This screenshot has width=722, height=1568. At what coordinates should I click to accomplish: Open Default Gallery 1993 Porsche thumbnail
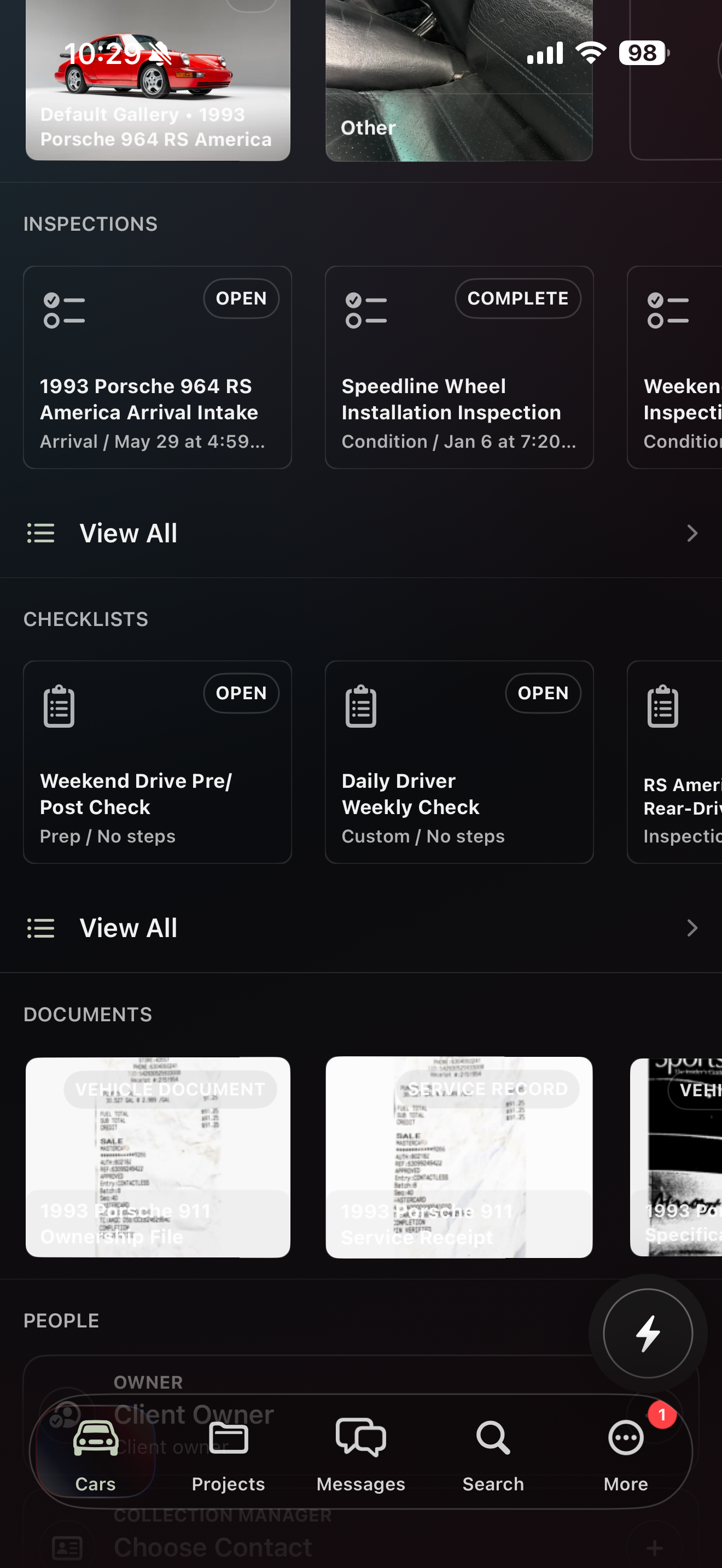158,80
